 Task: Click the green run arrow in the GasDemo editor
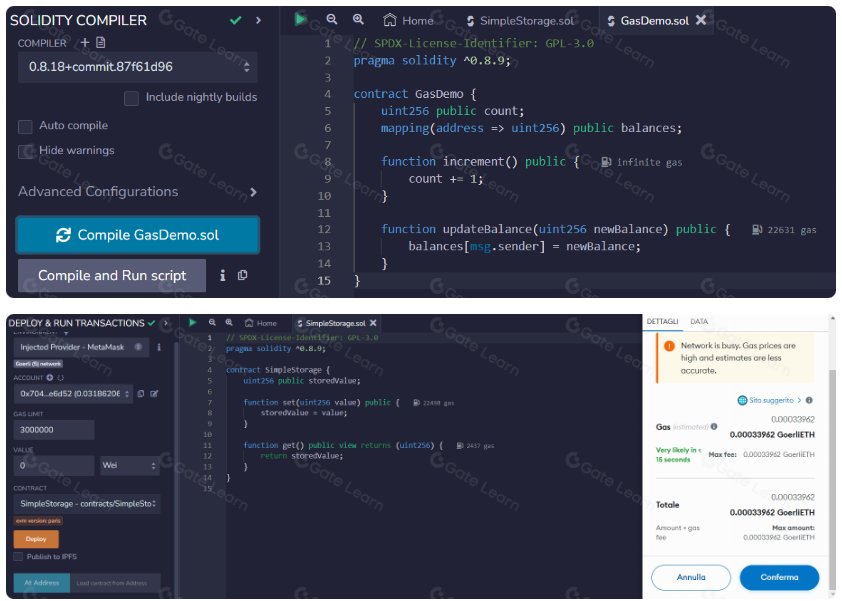pos(301,19)
